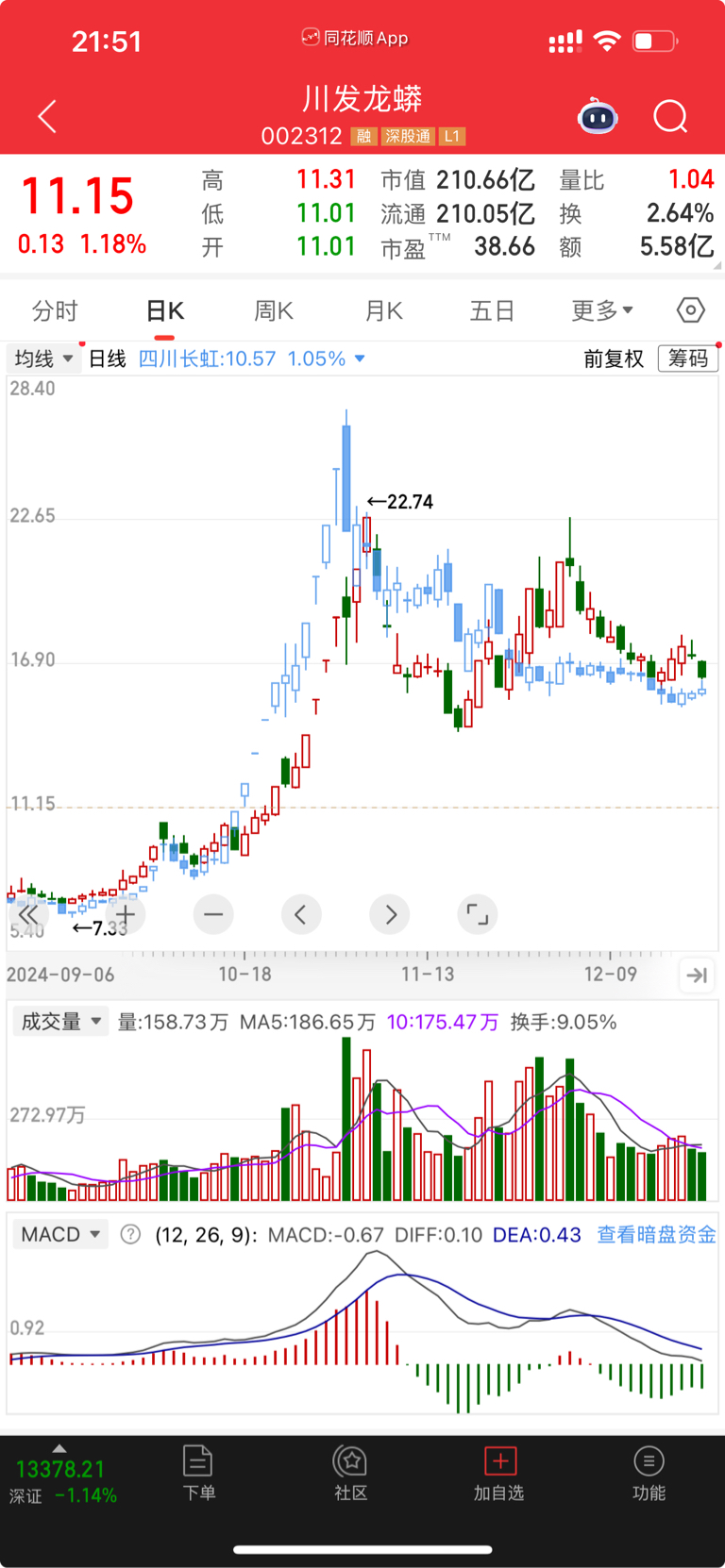Tap the 22.74 high price marker
This screenshot has height=1568, width=725.
click(400, 502)
